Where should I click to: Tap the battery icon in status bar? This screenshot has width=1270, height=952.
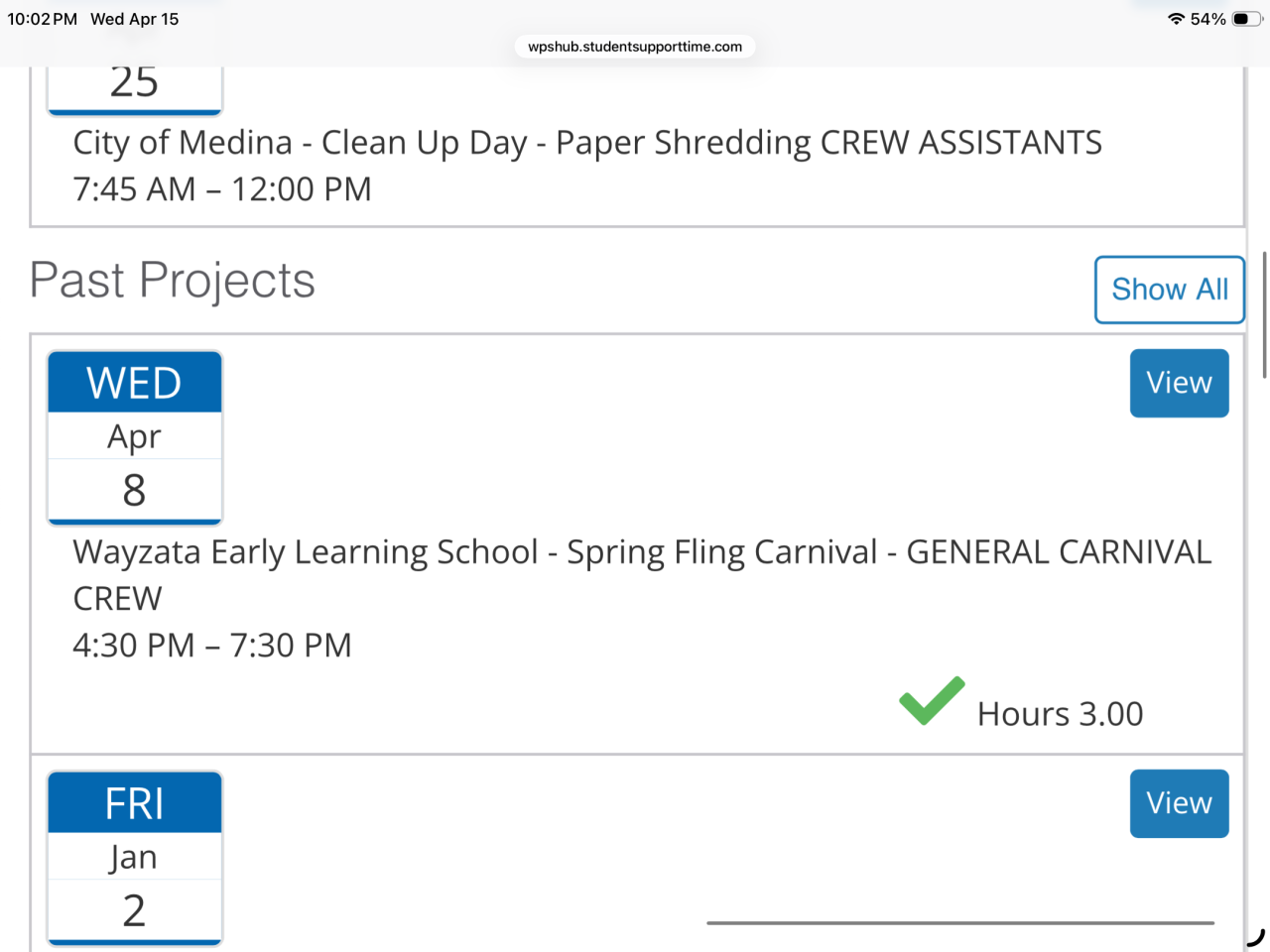click(x=1245, y=19)
